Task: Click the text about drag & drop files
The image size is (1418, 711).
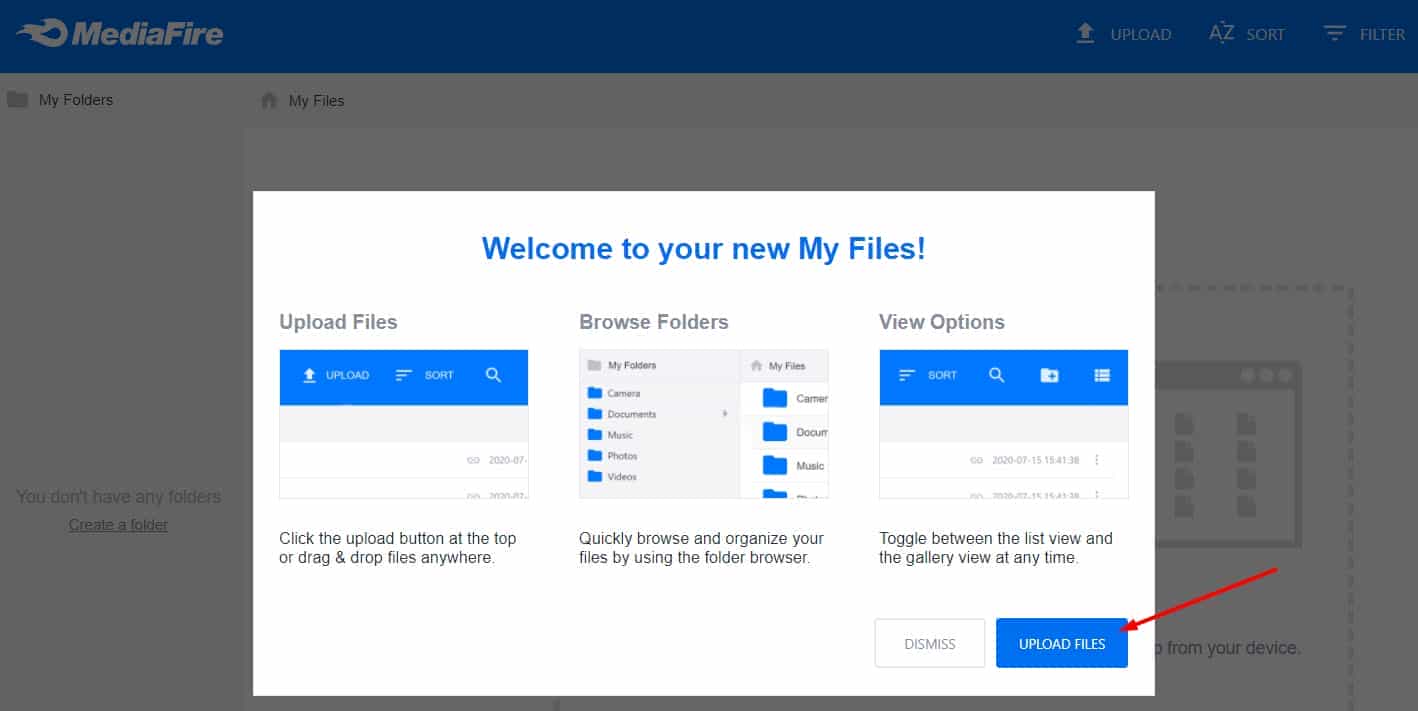Action: [x=398, y=548]
